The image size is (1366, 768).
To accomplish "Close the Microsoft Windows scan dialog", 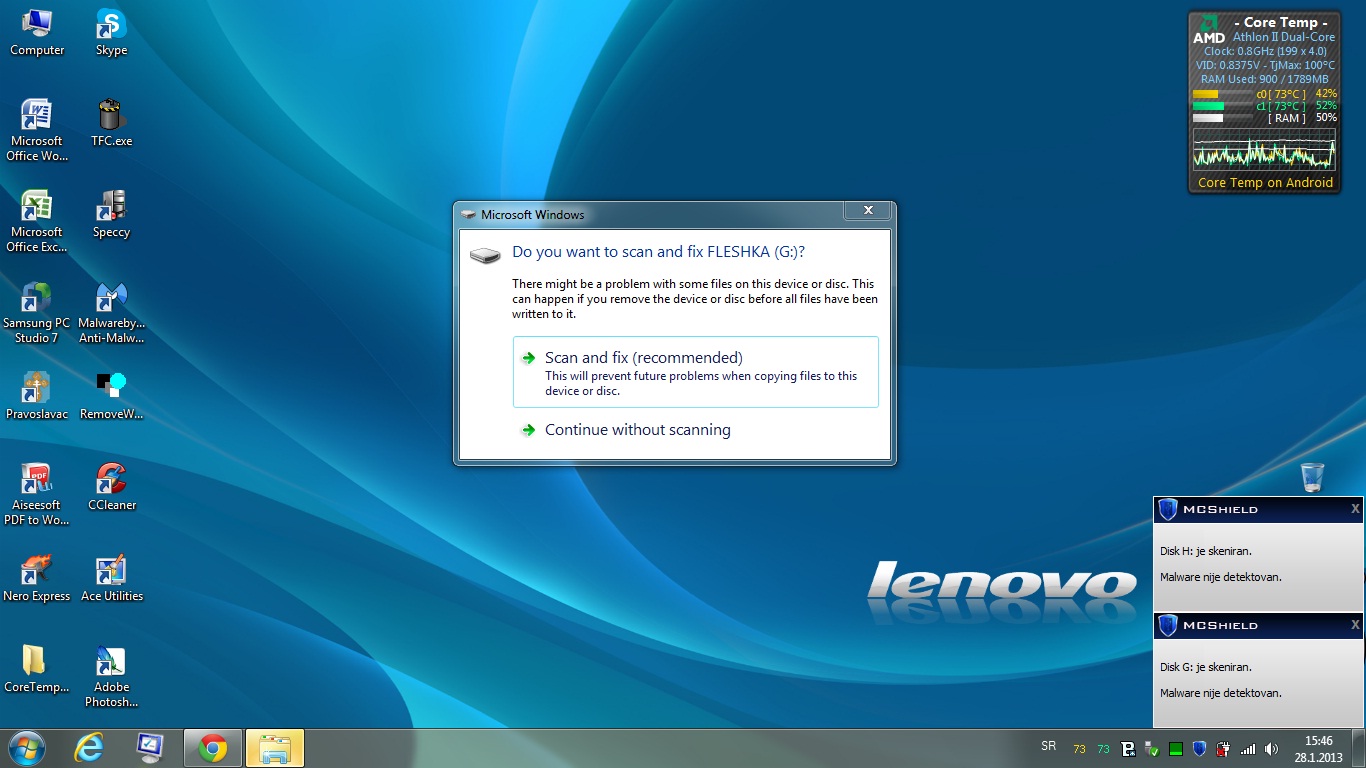I will point(868,210).
